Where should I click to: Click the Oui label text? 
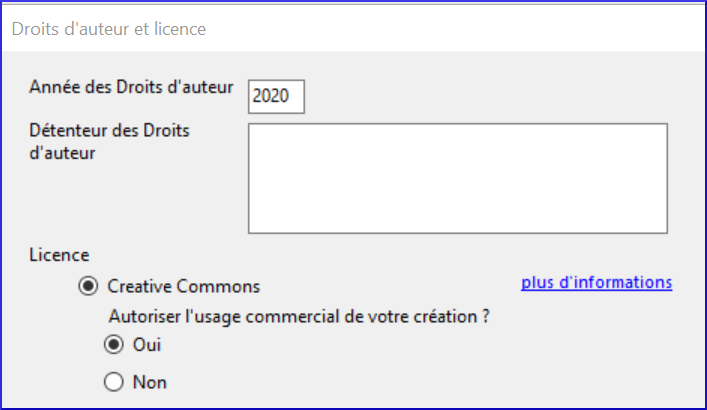point(147,345)
